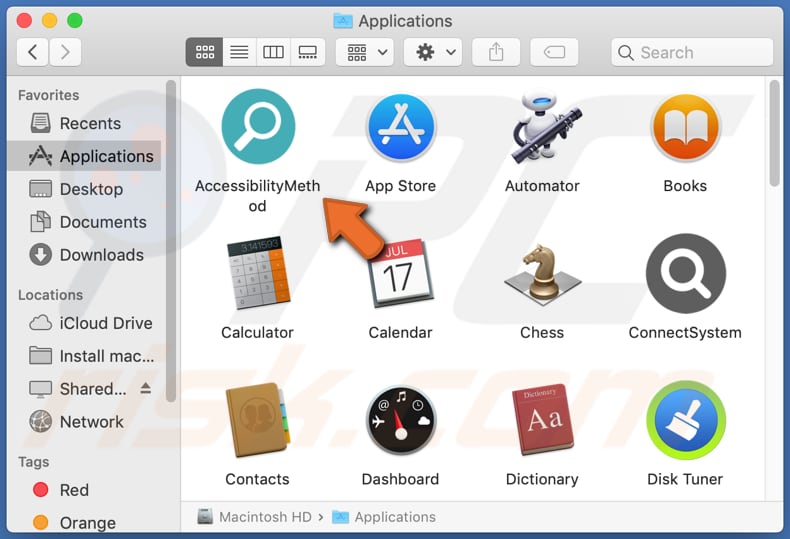The image size is (790, 539).
Task: Click the Applications folder icon in title bar
Action: tap(343, 21)
